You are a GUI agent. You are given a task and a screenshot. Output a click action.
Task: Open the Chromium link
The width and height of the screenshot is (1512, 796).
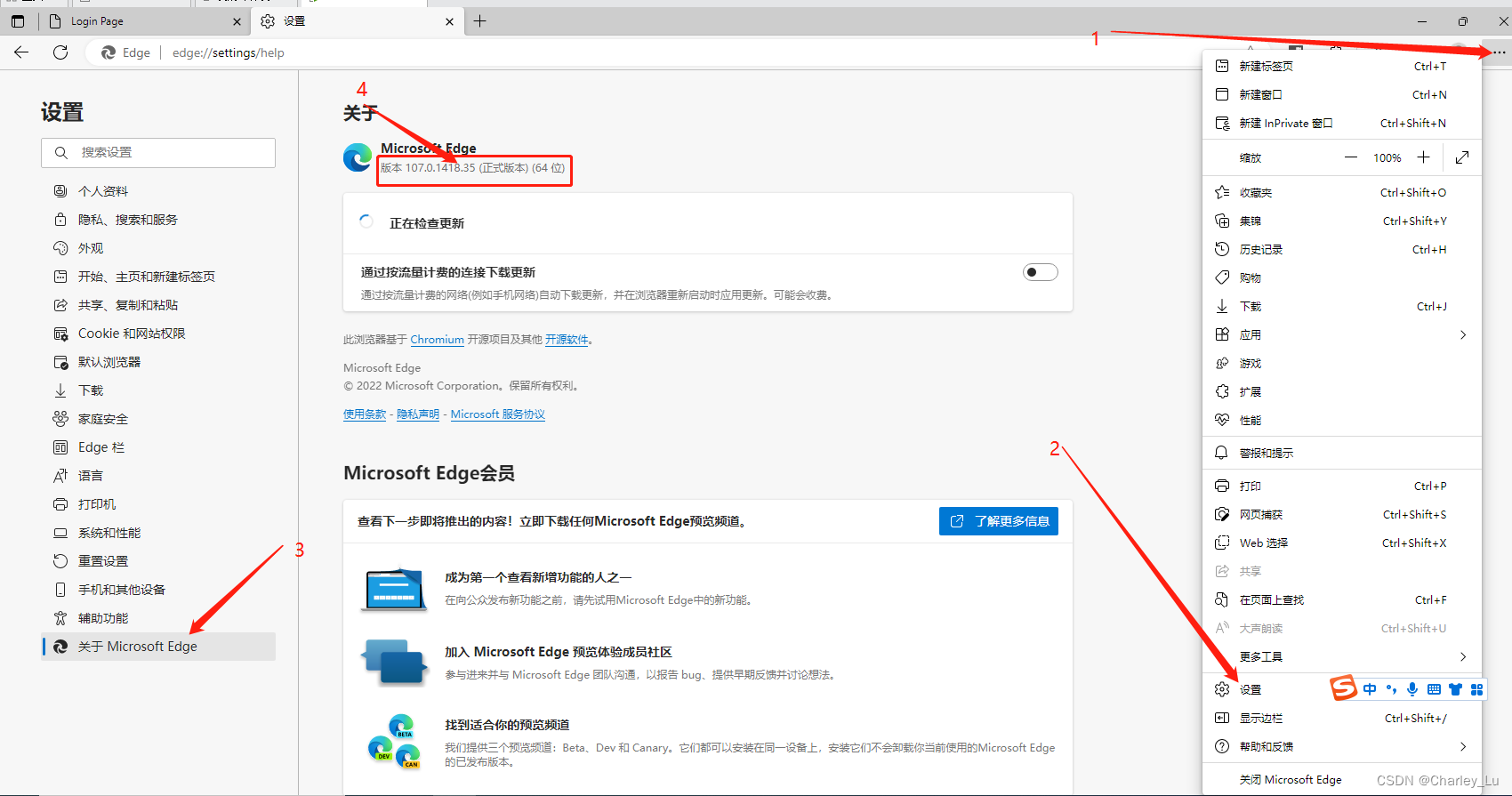437,340
